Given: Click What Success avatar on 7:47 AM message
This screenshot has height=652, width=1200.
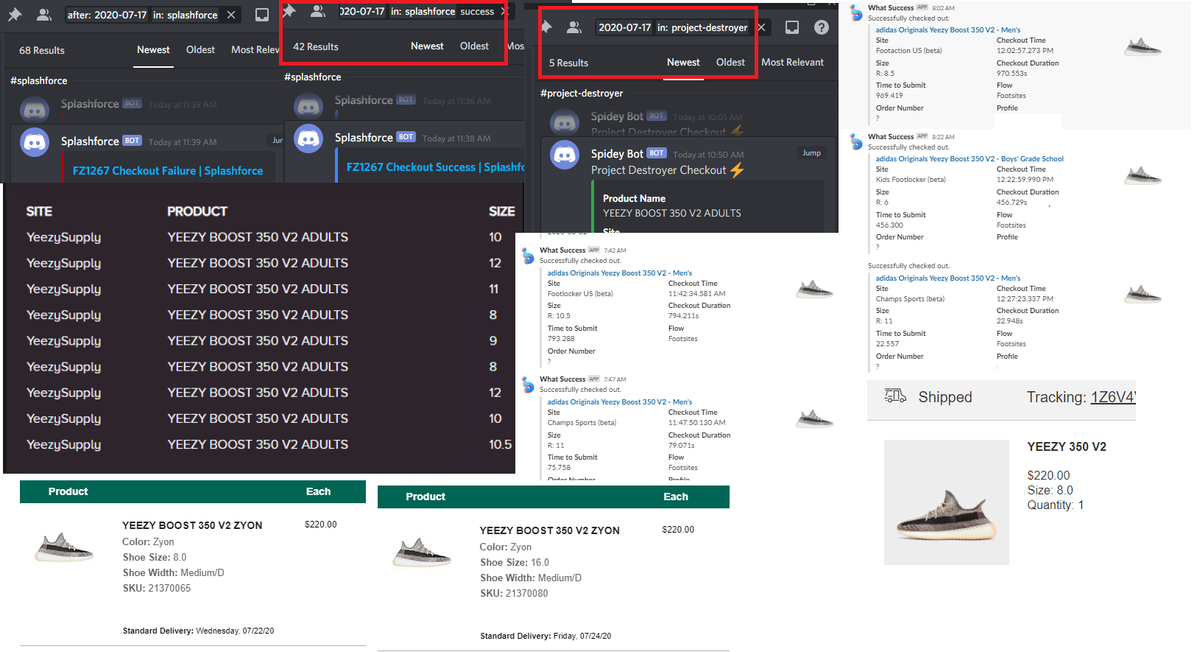Looking at the screenshot, I should 528,384.
